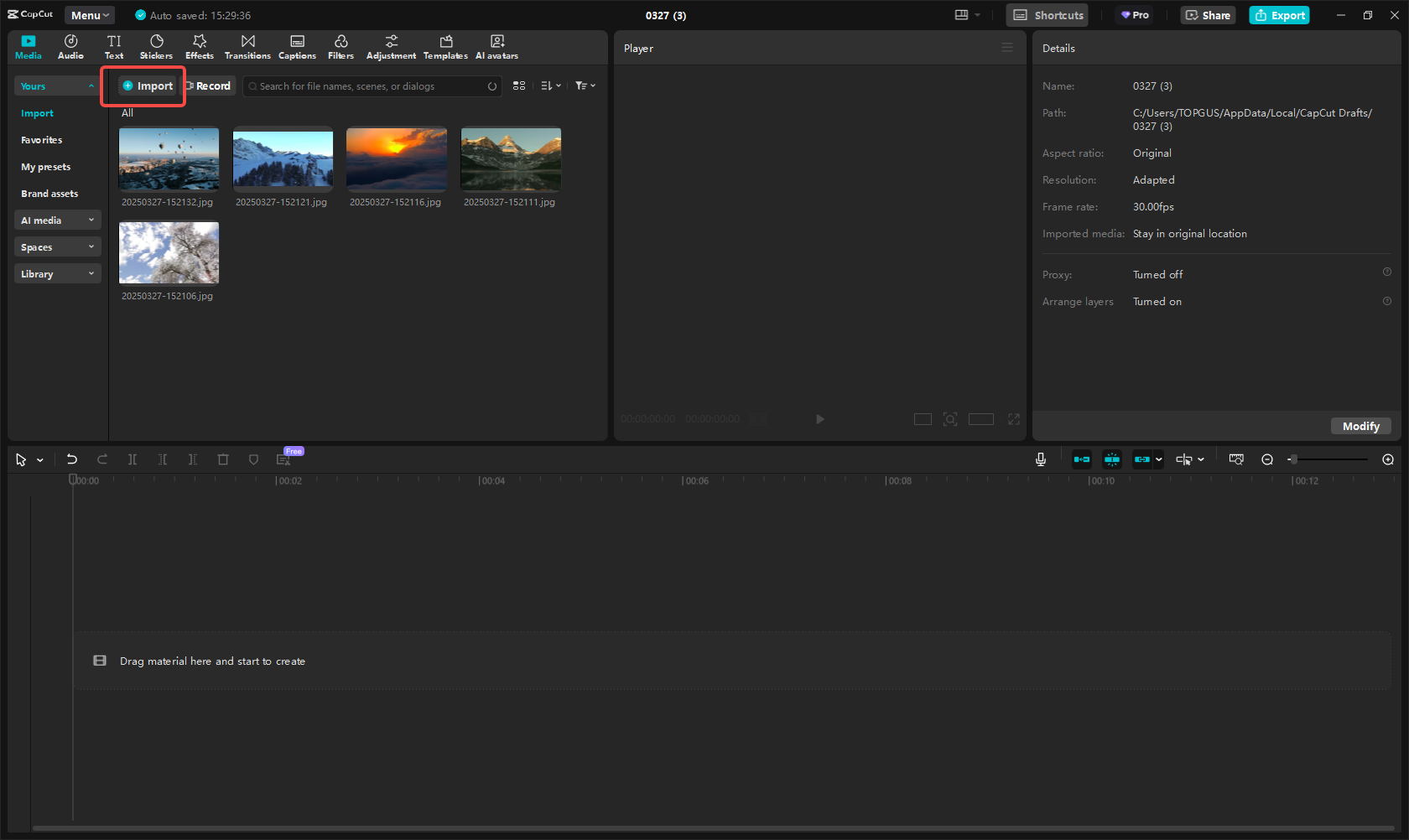Switch to the Templates panel
This screenshot has height=840, width=1409.
pyautogui.click(x=445, y=46)
